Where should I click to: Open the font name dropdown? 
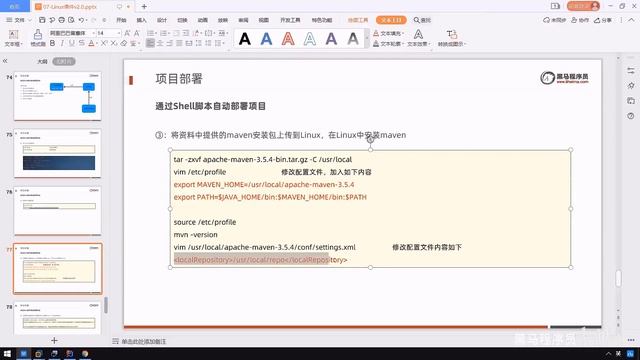click(x=93, y=33)
